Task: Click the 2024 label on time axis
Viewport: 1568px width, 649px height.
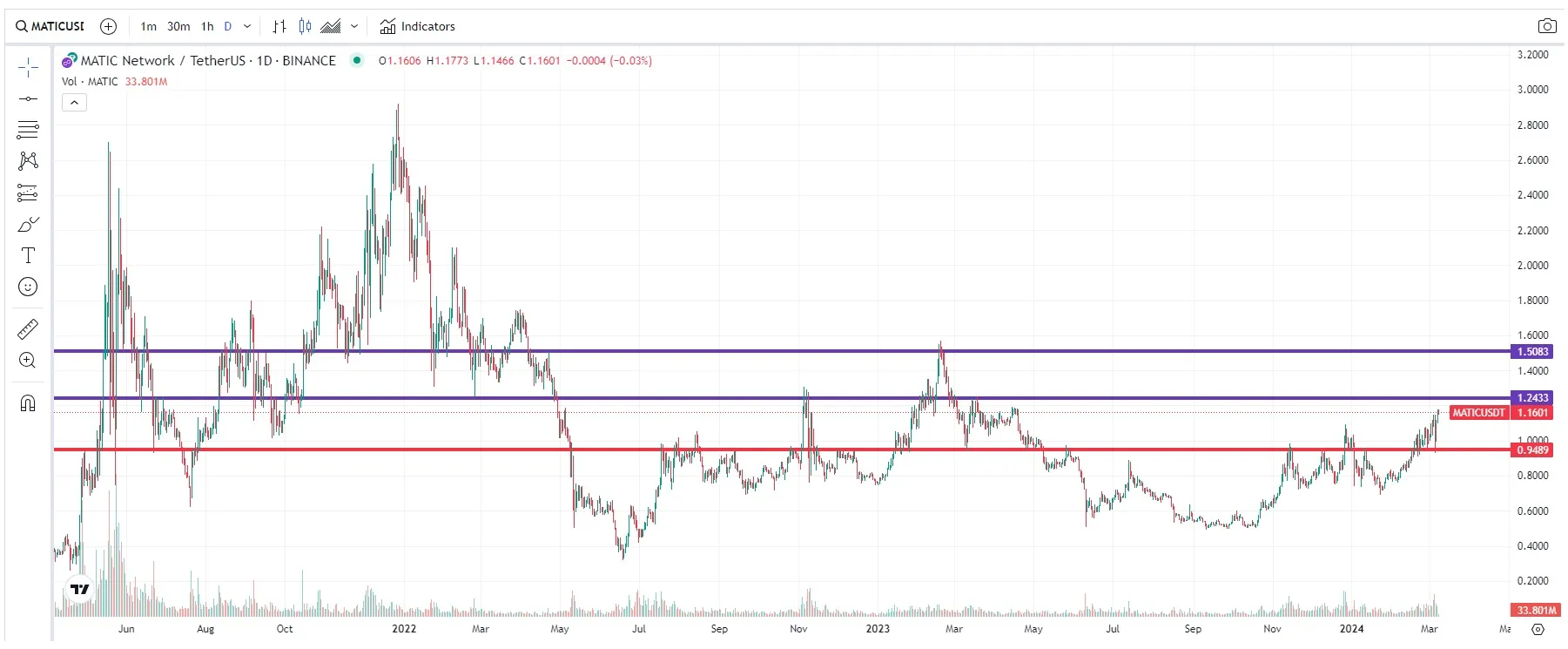Action: [1351, 629]
